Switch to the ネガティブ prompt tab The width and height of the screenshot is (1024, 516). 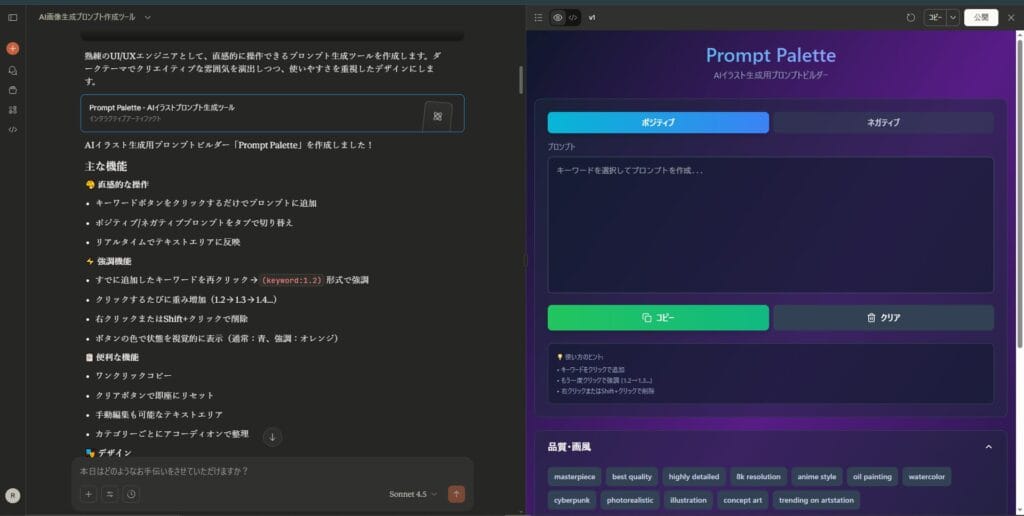[x=882, y=122]
